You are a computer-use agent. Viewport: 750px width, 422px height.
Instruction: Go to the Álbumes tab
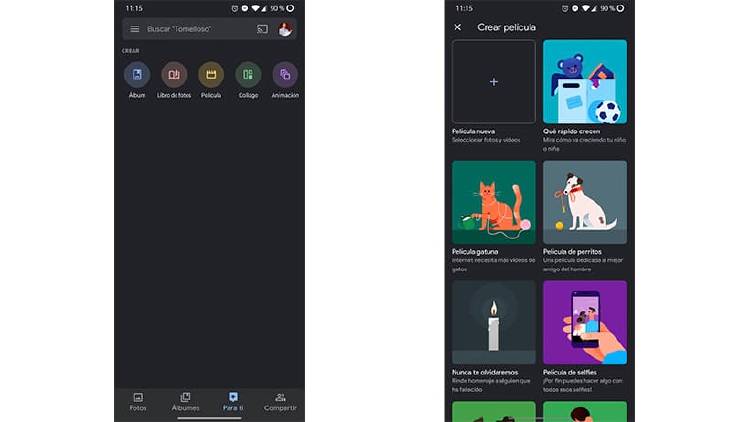coord(185,401)
